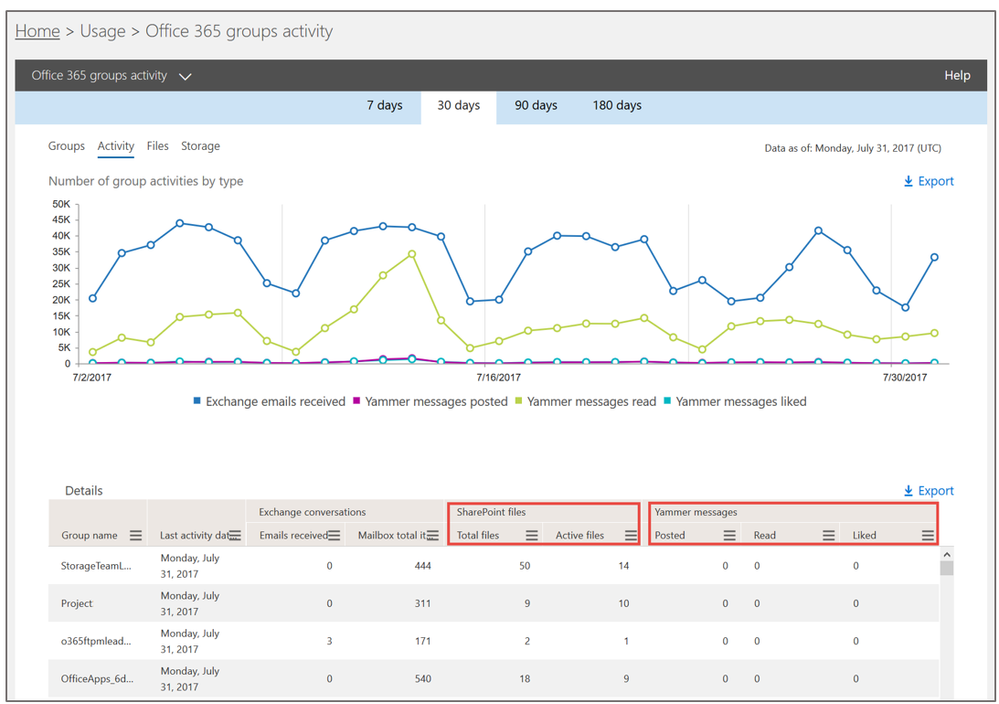Click the Yammer messages liked legend swatch

(668, 401)
